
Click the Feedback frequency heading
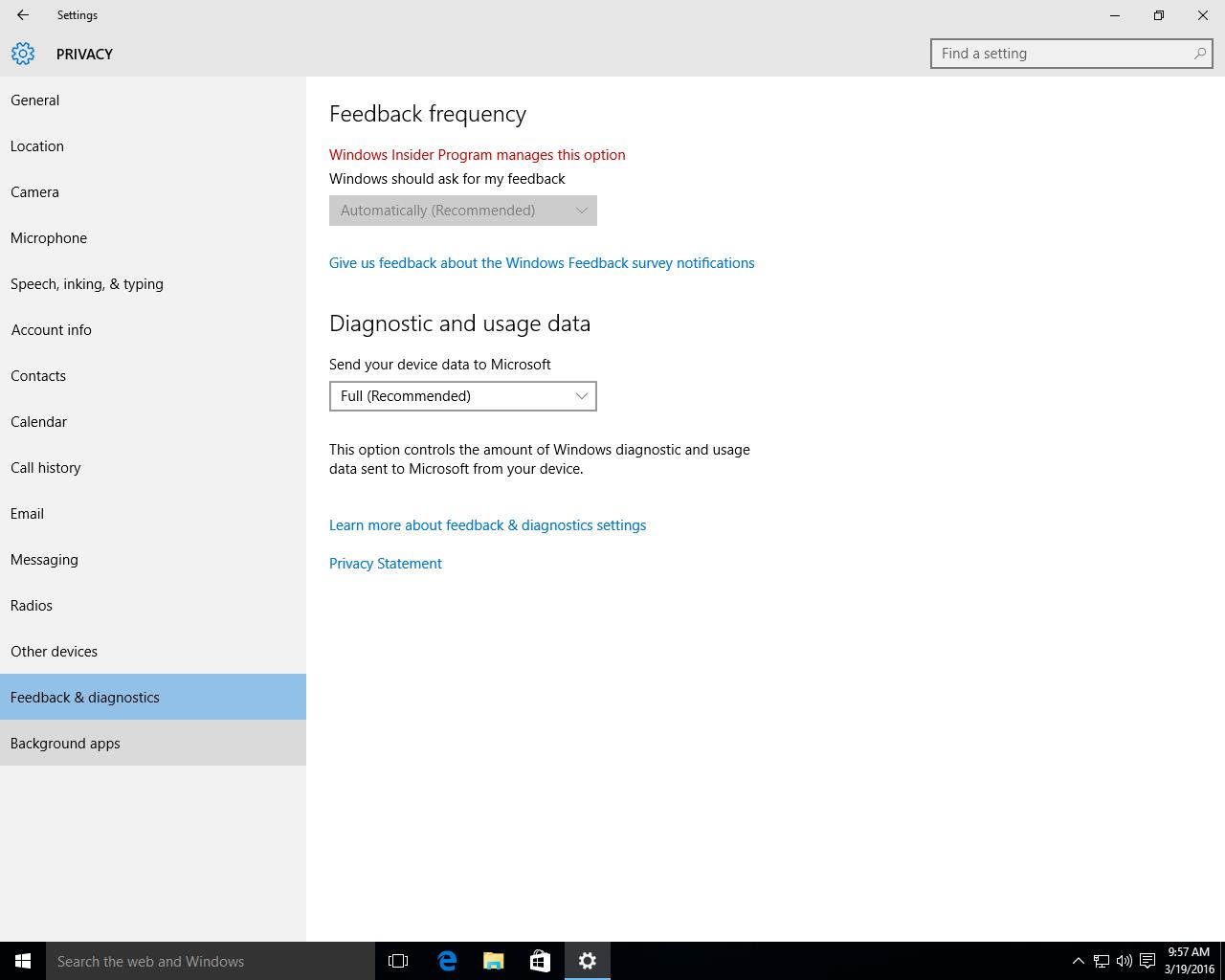(428, 114)
